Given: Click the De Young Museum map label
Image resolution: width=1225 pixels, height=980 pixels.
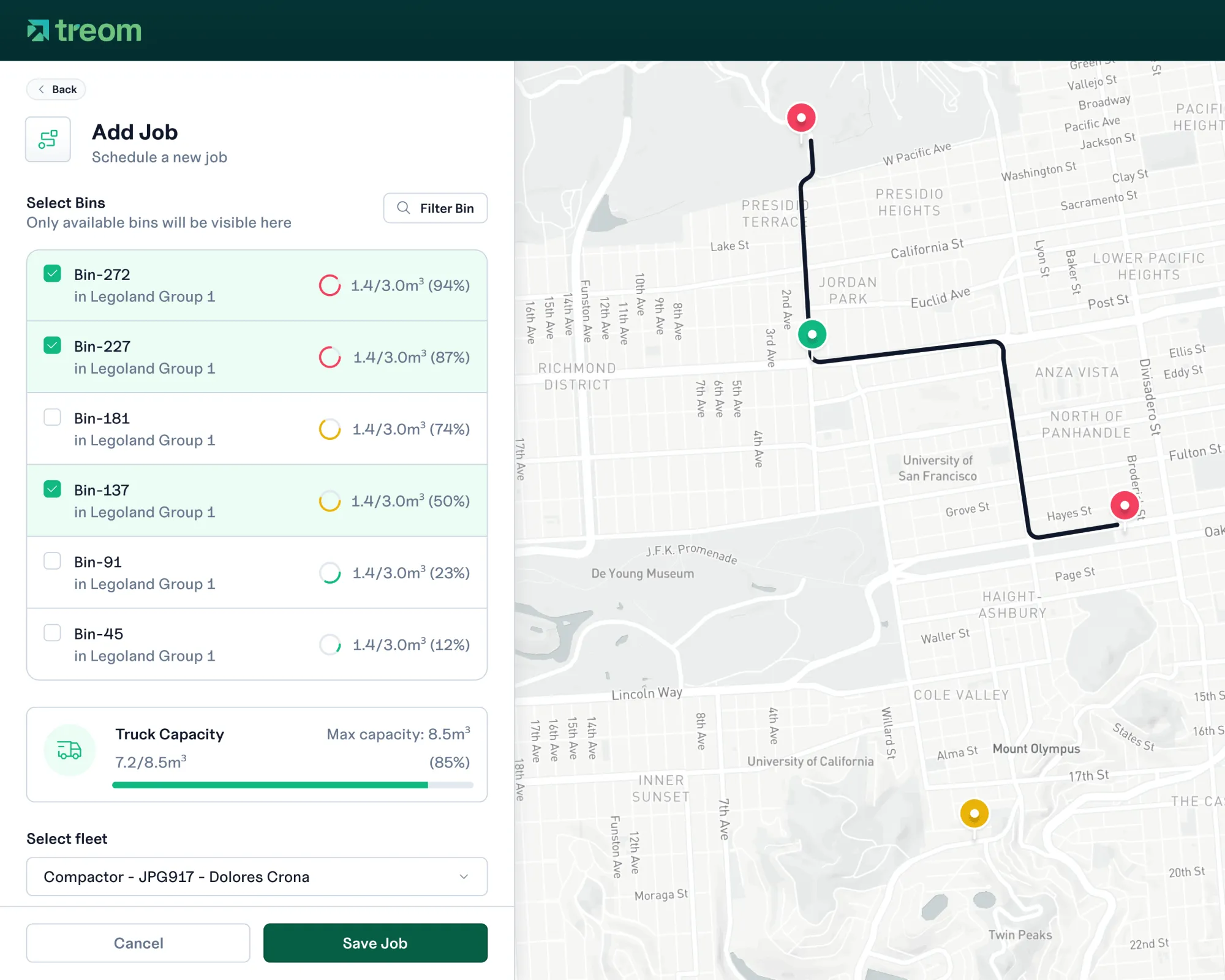Looking at the screenshot, I should pos(643,573).
